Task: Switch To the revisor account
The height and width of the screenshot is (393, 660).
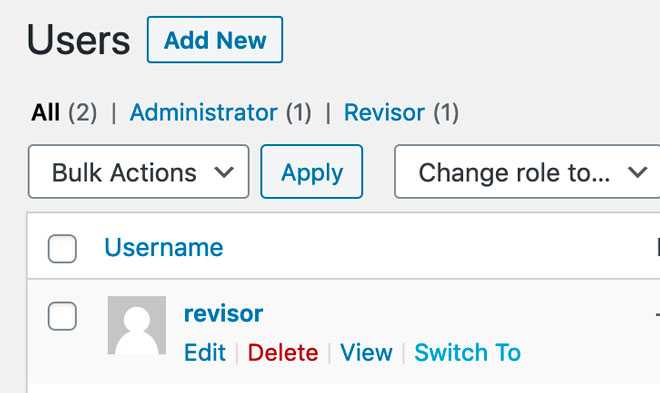Action: [467, 353]
